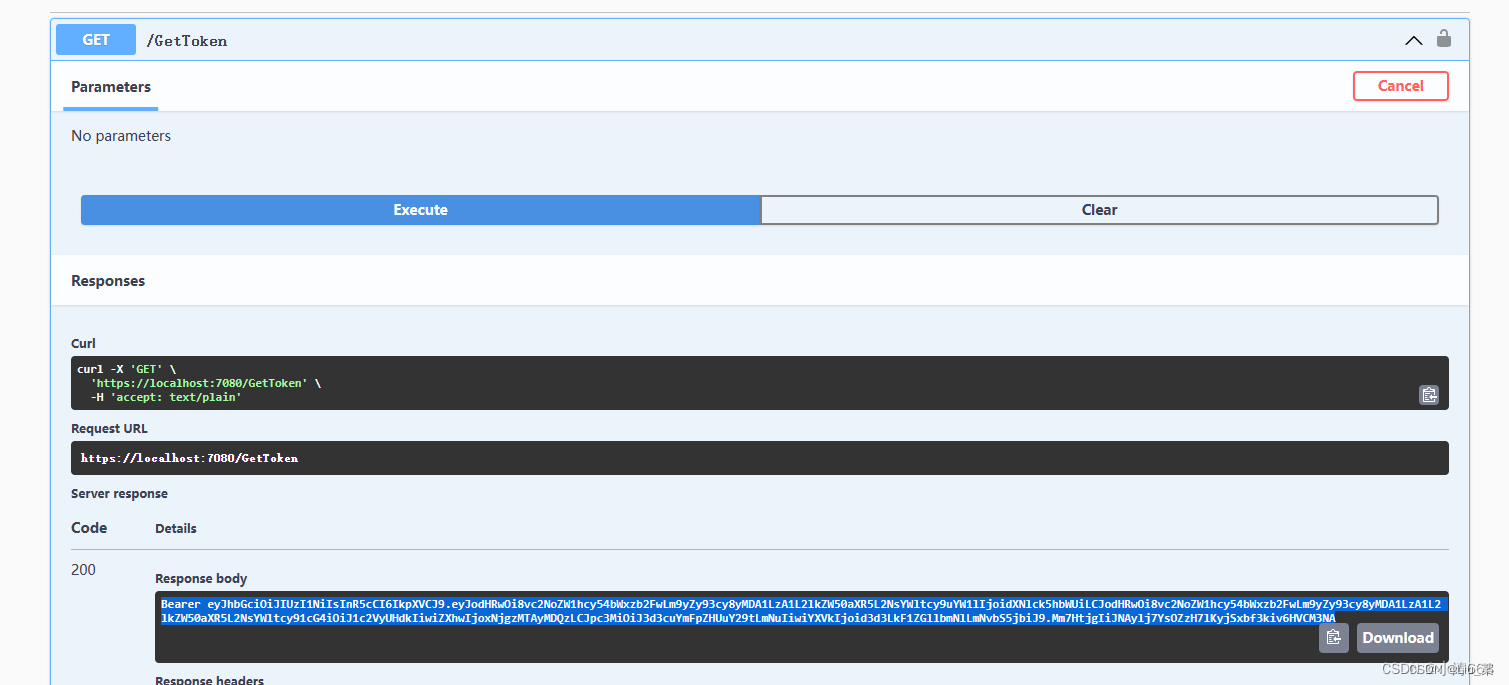The height and width of the screenshot is (685, 1509).
Task: Cancel the try-it-out mode
Action: click(x=1400, y=86)
